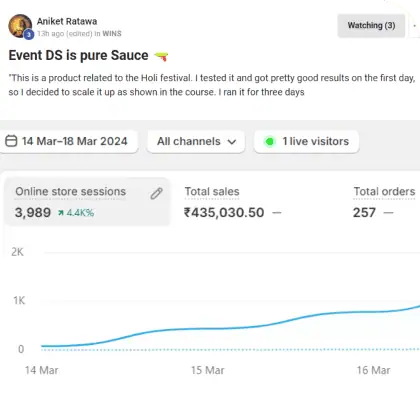The image size is (420, 420).
Task: Click the 1 live visitors button
Action: click(x=306, y=142)
